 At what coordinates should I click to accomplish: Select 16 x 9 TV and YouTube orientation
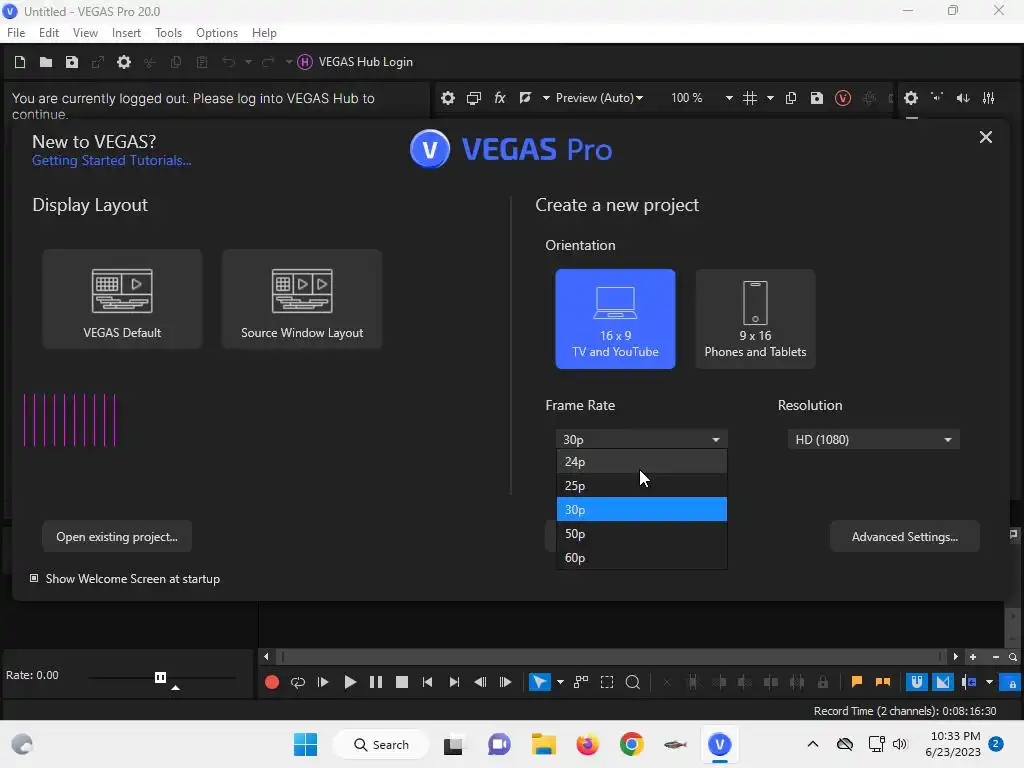point(615,319)
